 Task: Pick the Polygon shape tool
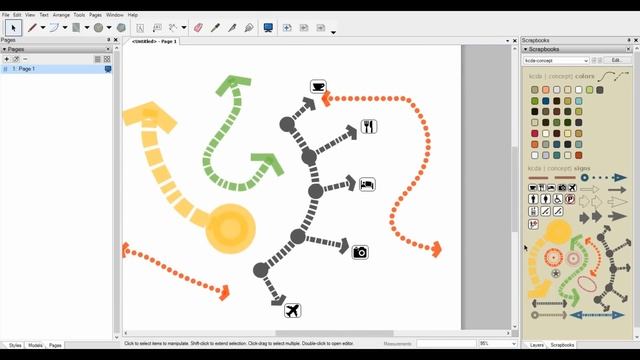click(121, 28)
